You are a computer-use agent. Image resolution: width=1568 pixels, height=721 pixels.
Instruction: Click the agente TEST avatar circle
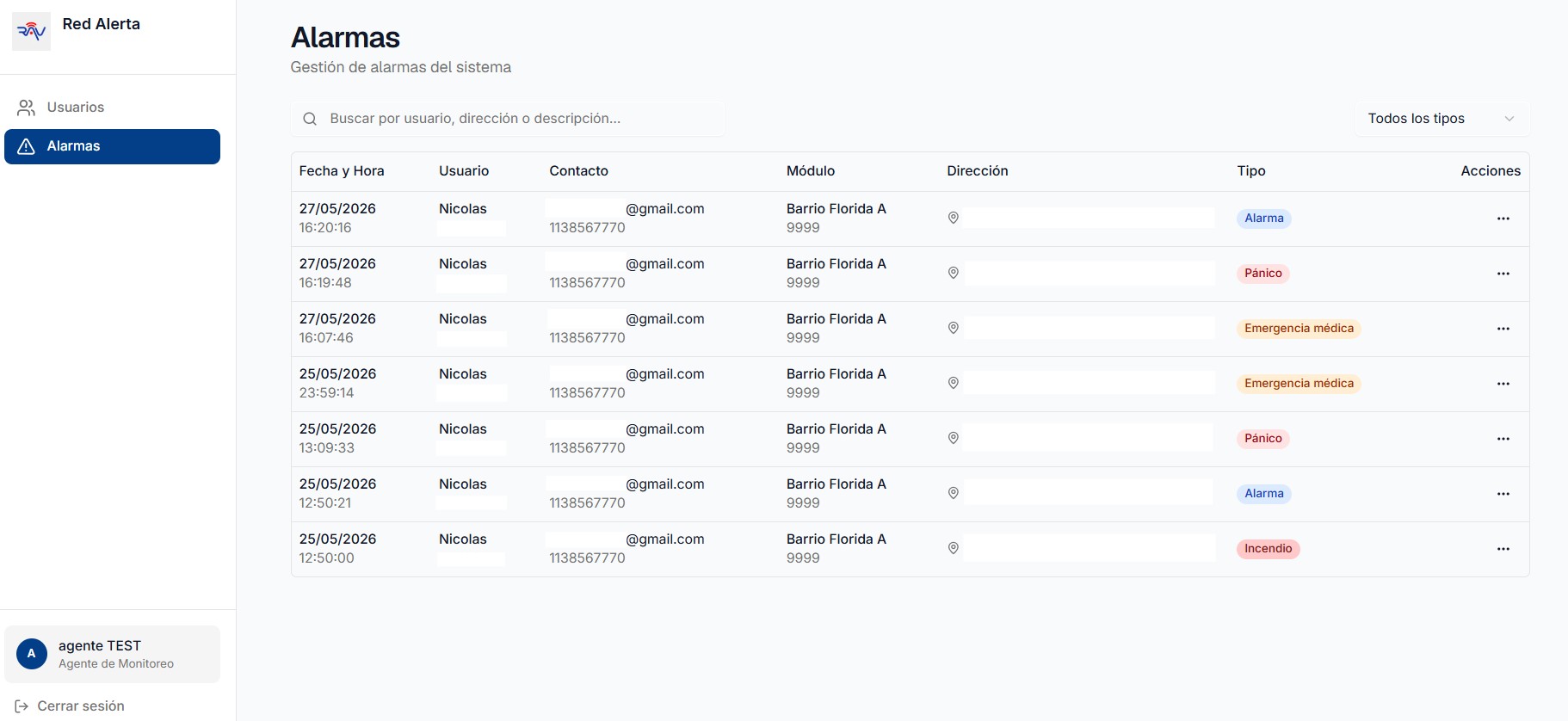(x=32, y=654)
